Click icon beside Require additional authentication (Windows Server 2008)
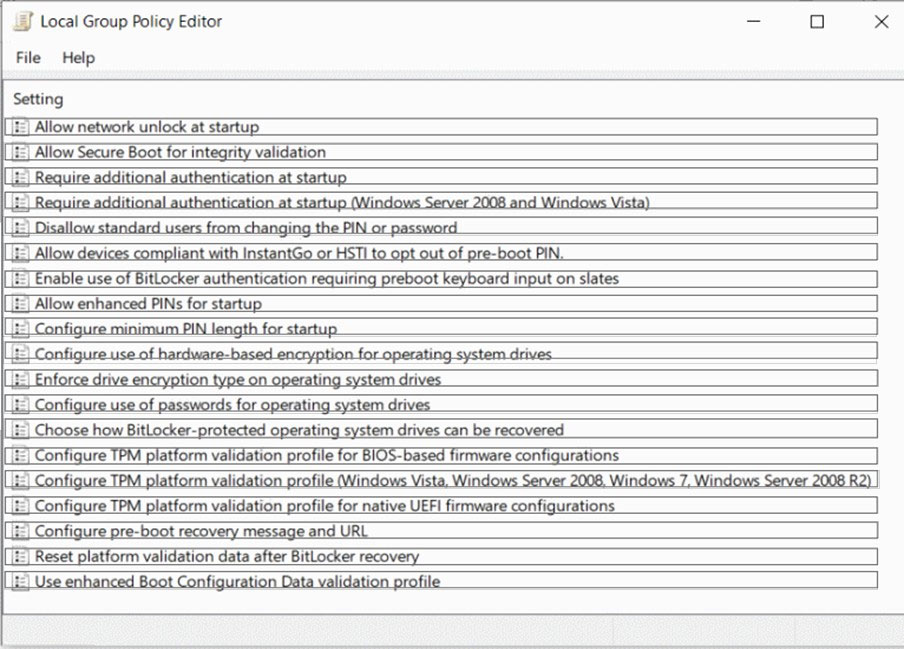Image resolution: width=904 pixels, height=649 pixels. point(21,202)
